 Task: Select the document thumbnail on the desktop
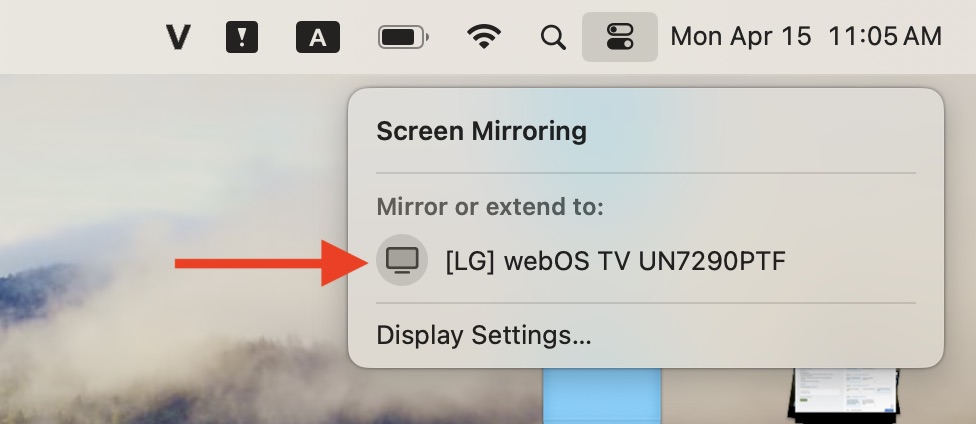[x=843, y=396]
